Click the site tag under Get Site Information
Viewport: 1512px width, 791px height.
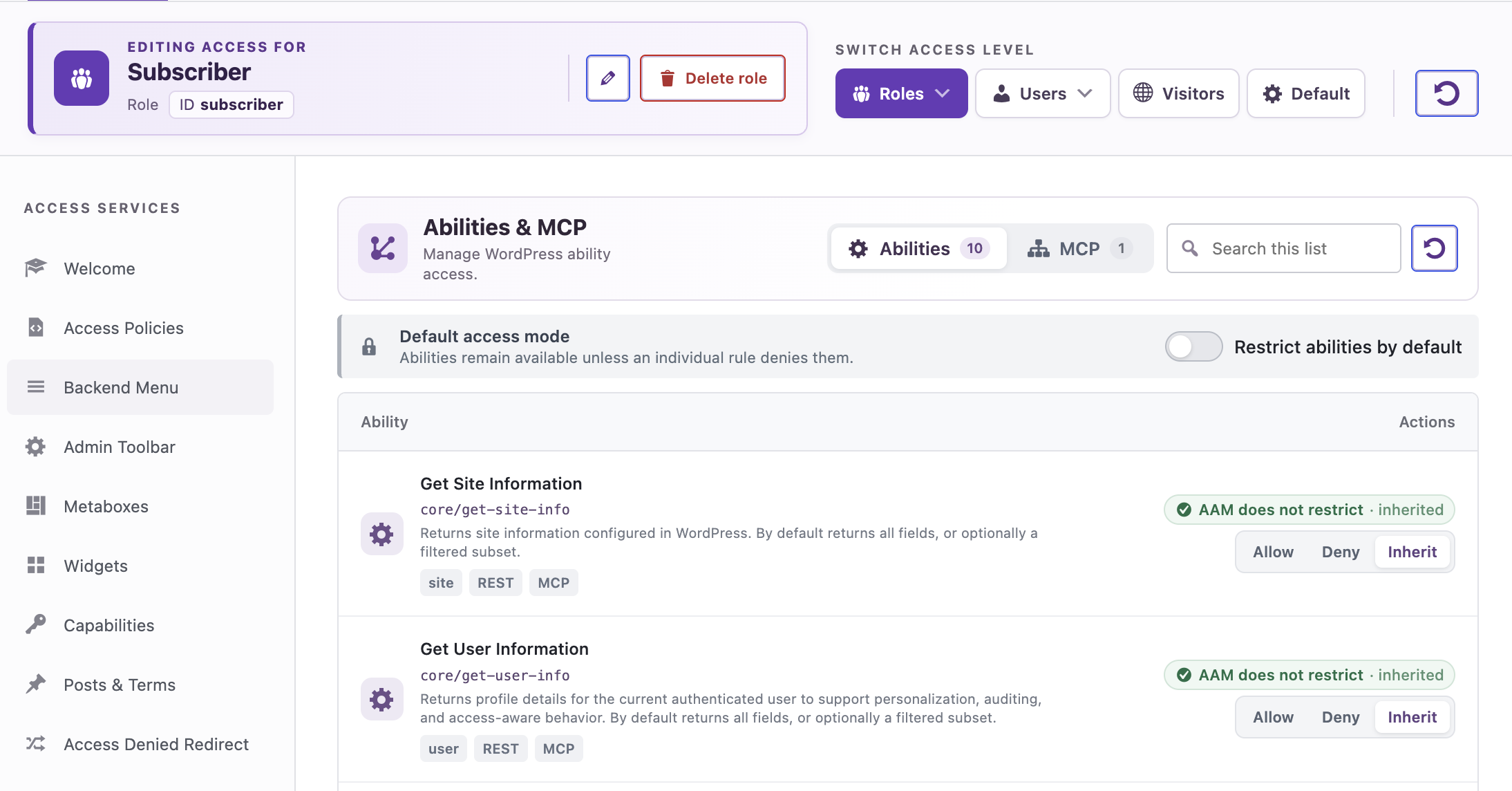pos(441,583)
